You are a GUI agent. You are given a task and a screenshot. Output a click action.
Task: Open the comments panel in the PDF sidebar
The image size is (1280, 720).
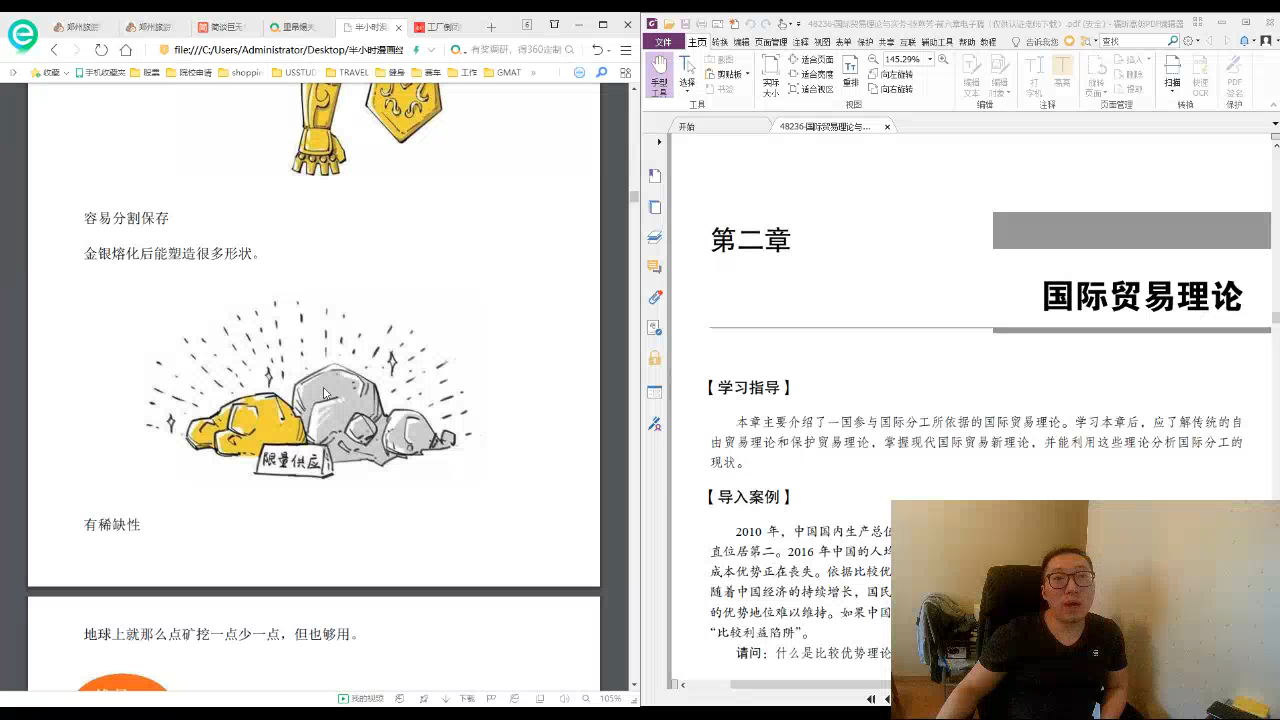click(x=655, y=267)
